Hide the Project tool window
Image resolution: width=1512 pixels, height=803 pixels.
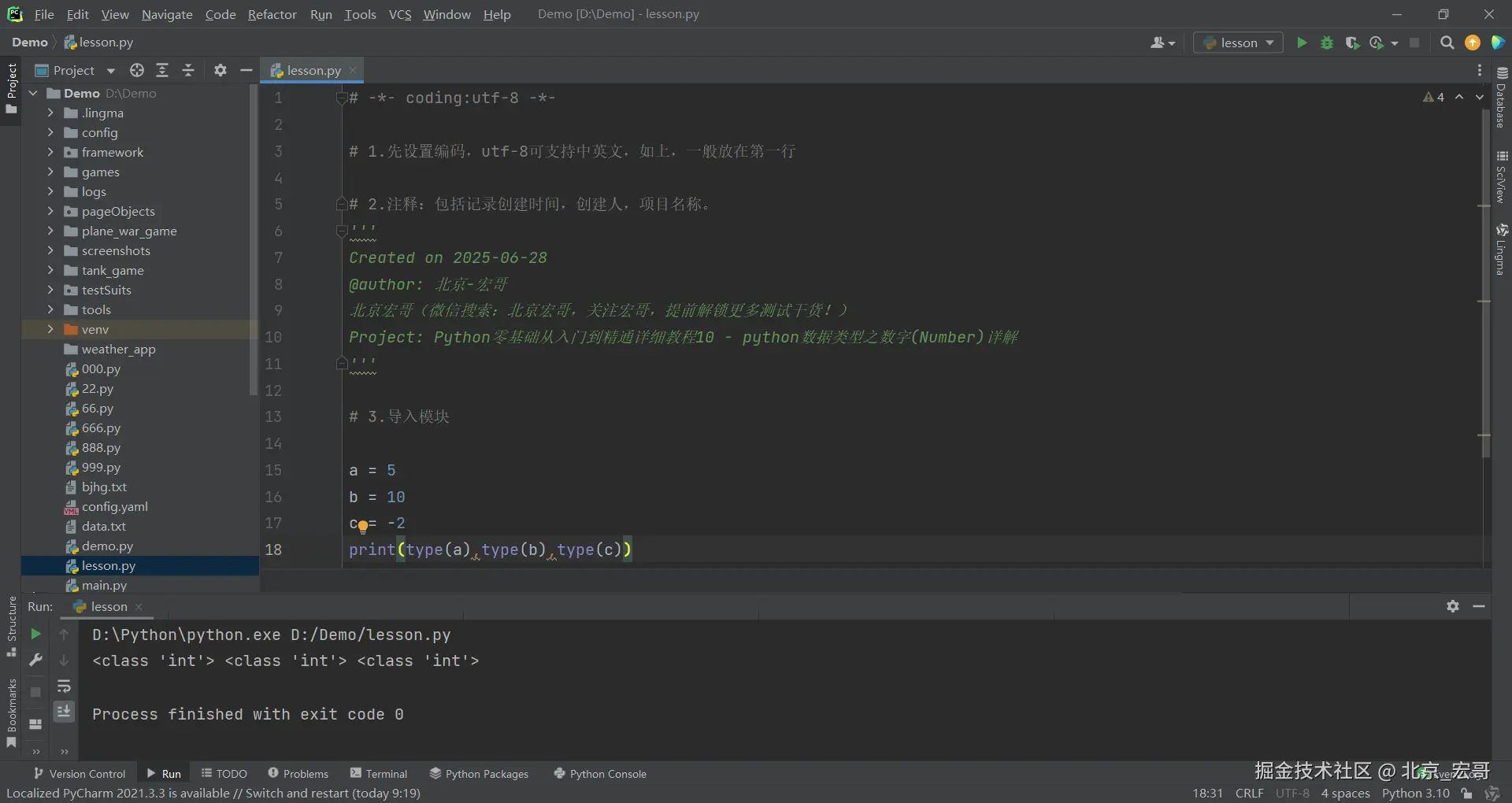[x=246, y=70]
